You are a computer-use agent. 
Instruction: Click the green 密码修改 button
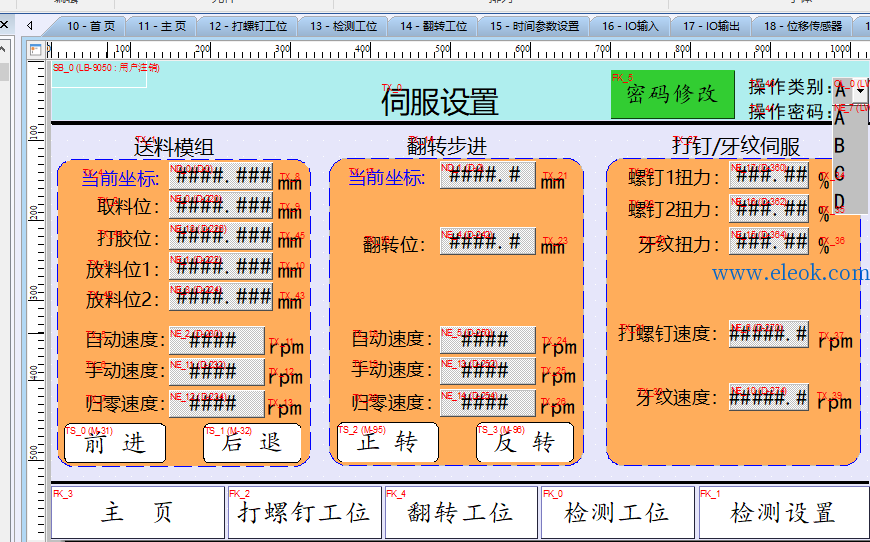click(672, 94)
